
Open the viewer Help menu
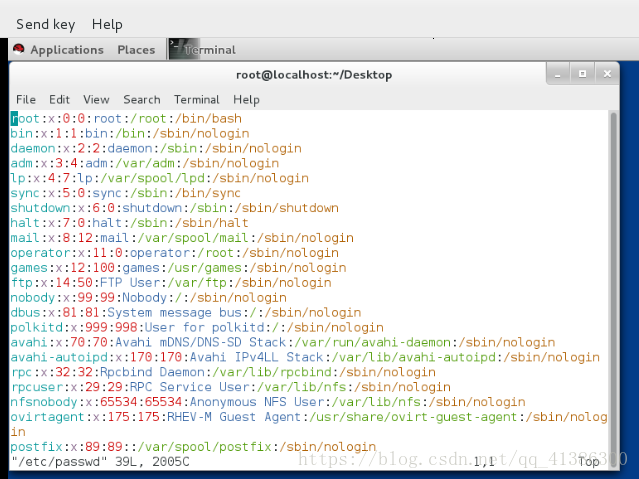pos(107,24)
